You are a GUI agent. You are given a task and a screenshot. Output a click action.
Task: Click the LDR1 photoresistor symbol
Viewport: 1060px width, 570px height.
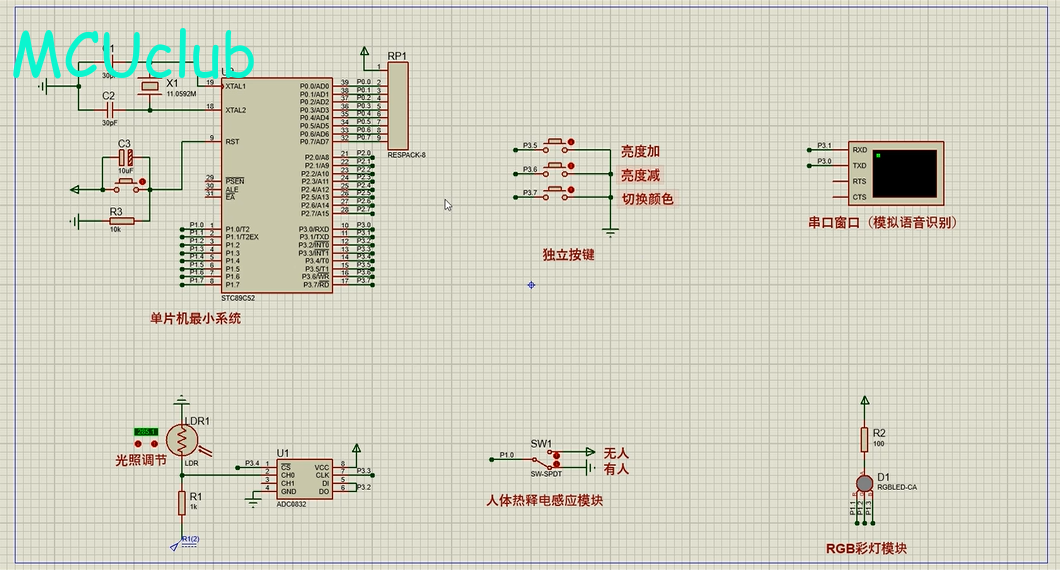tap(182, 439)
